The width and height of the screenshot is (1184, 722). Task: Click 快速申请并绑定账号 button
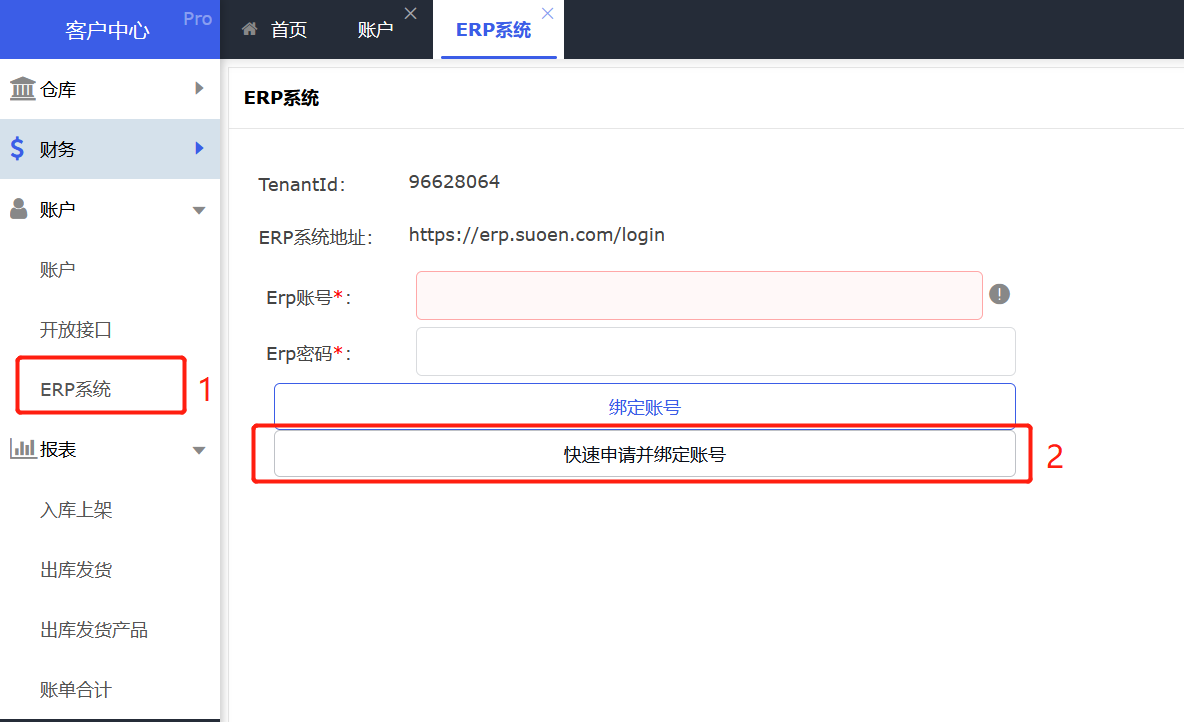[644, 454]
